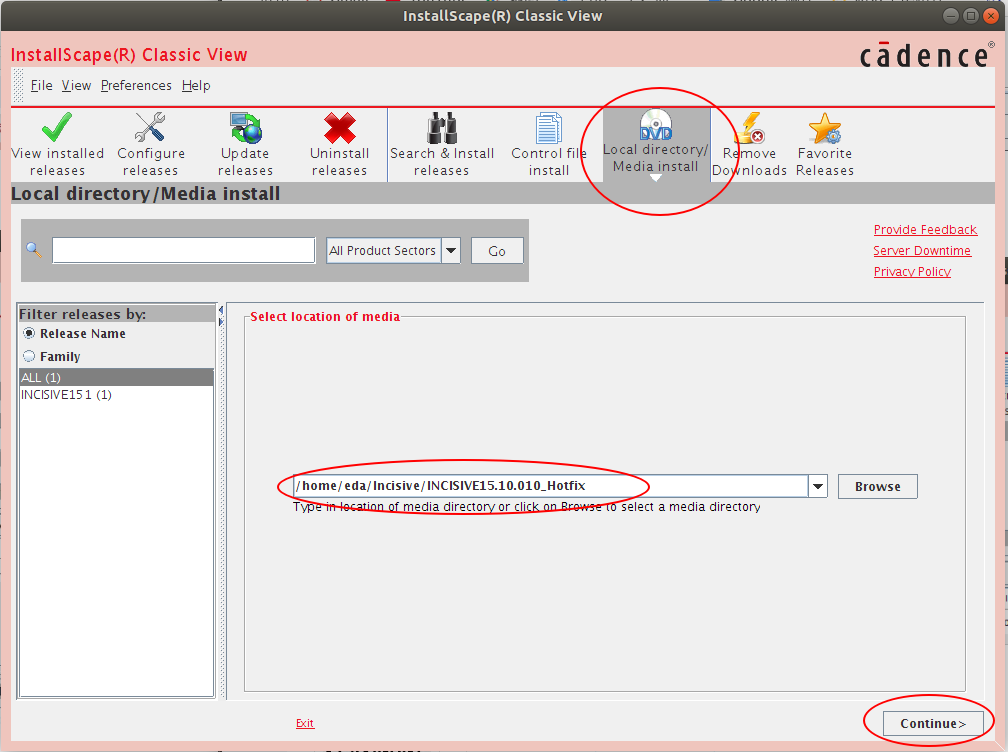Click the Continue button
This screenshot has height=752, width=1008.
[933, 724]
